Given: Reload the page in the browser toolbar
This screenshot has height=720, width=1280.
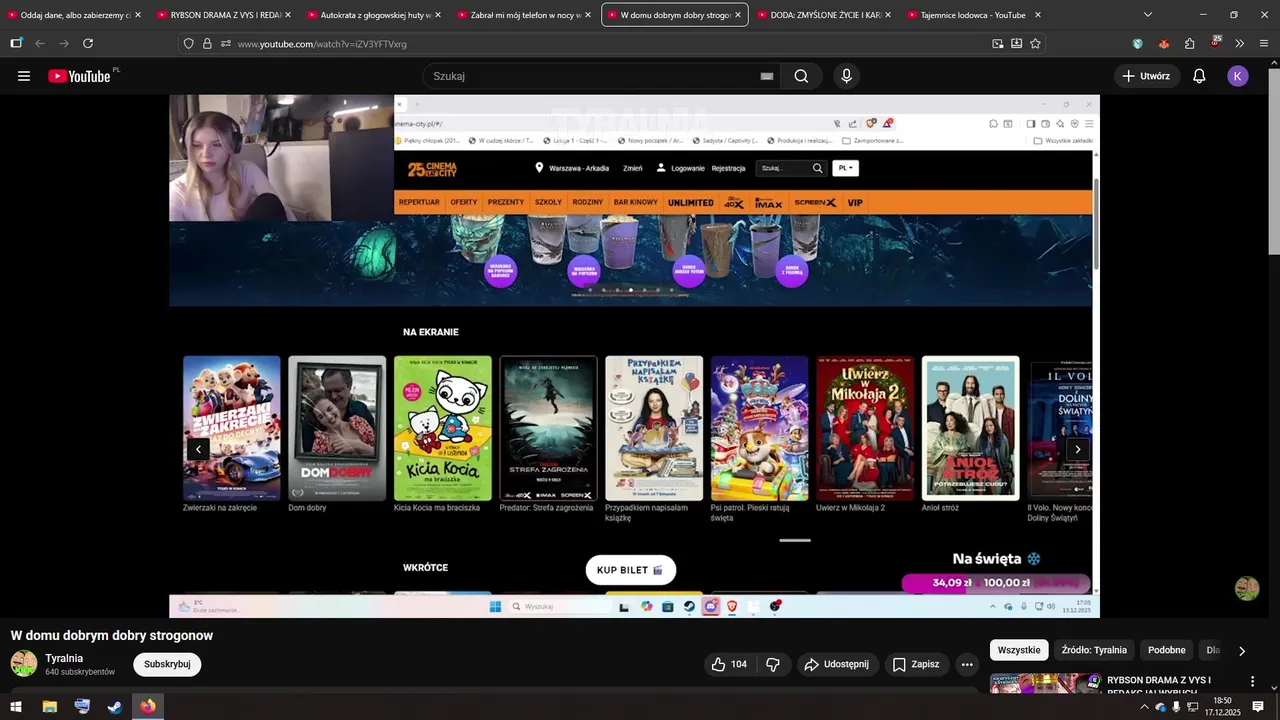Looking at the screenshot, I should [88, 43].
